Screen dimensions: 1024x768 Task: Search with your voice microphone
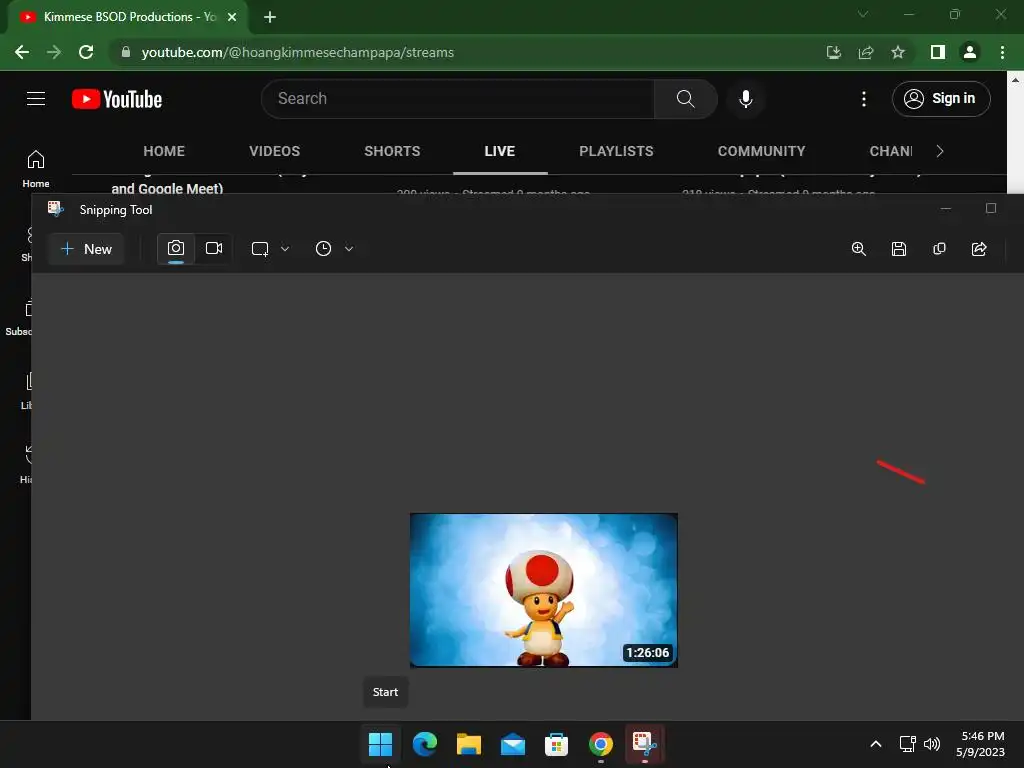coord(746,99)
